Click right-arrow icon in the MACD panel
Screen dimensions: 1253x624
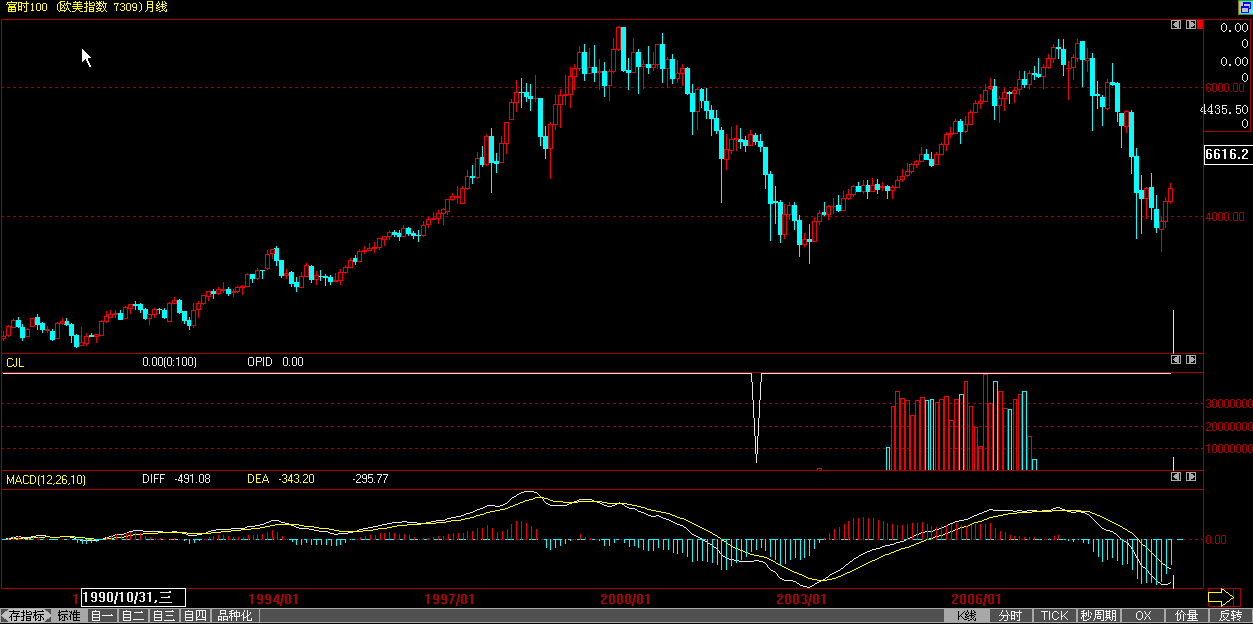pos(1190,478)
